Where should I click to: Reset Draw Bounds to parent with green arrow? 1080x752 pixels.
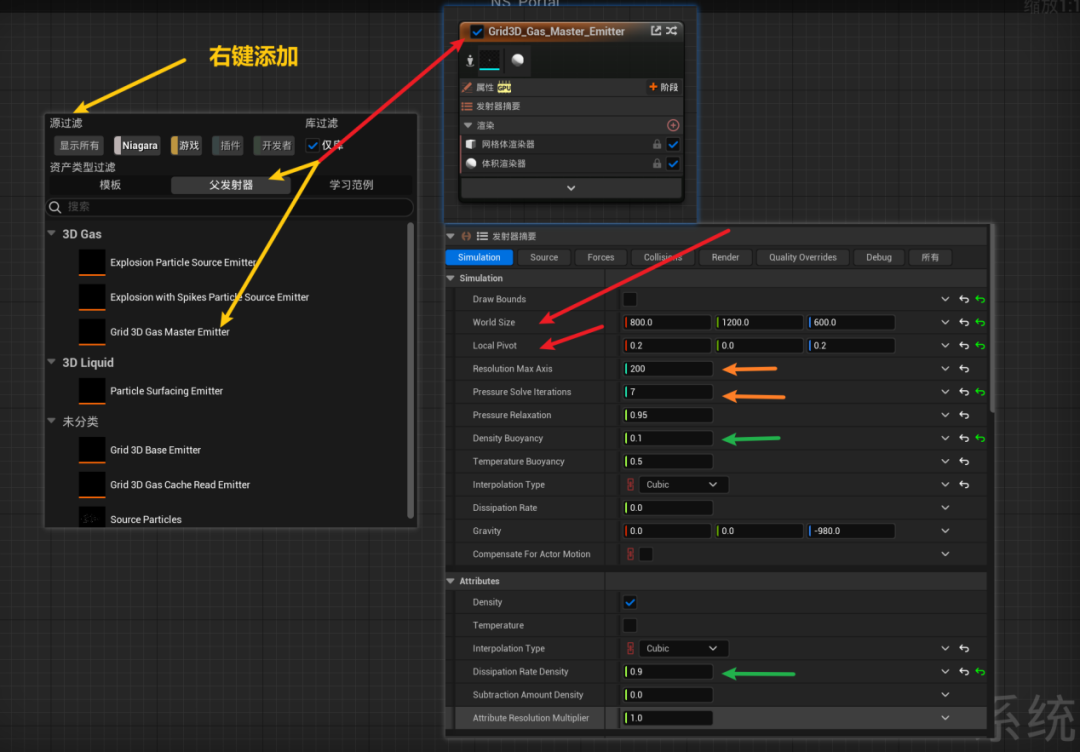coord(980,300)
